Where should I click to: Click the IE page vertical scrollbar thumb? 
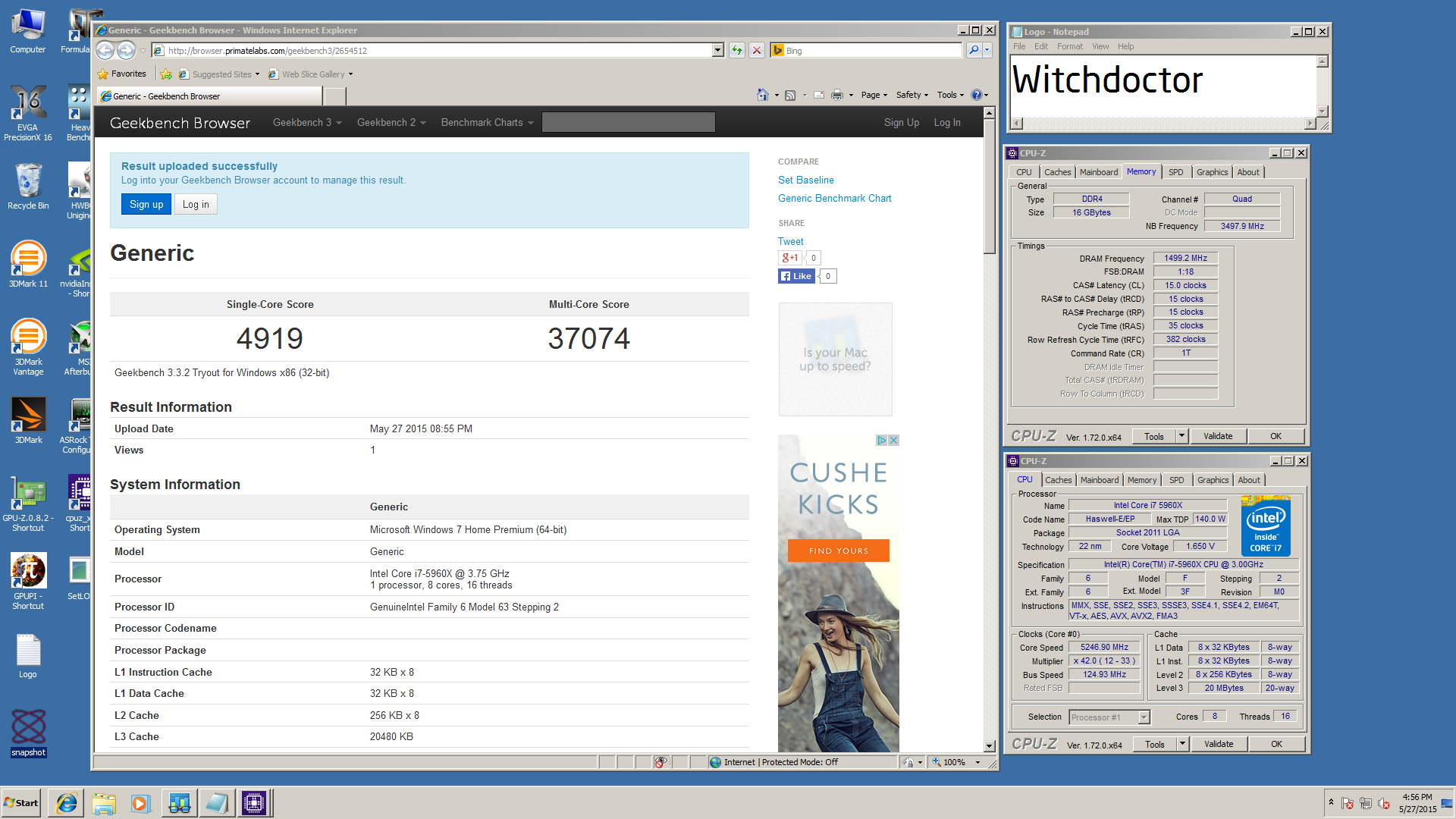click(989, 185)
